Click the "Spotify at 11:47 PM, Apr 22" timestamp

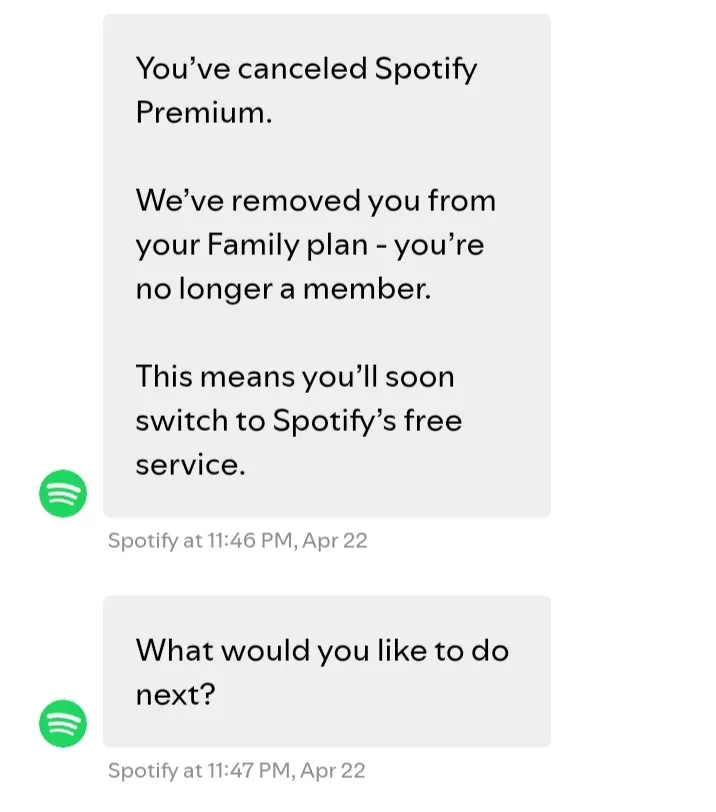click(237, 771)
